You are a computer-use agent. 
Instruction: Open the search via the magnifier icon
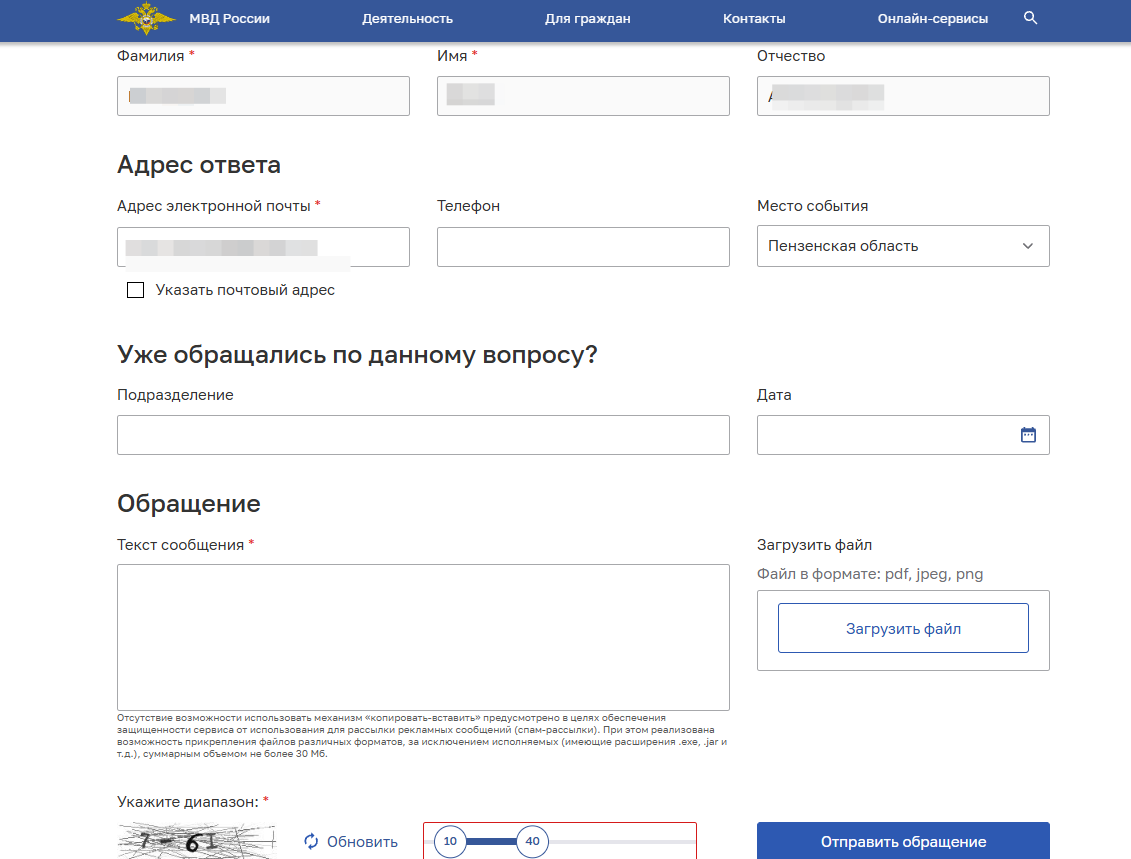coord(1030,17)
